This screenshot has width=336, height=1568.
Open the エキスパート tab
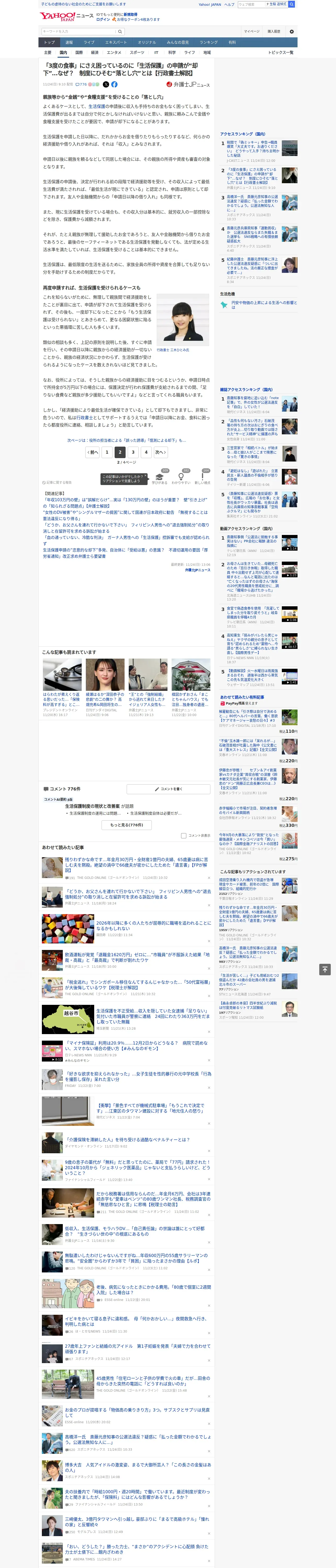116,43
